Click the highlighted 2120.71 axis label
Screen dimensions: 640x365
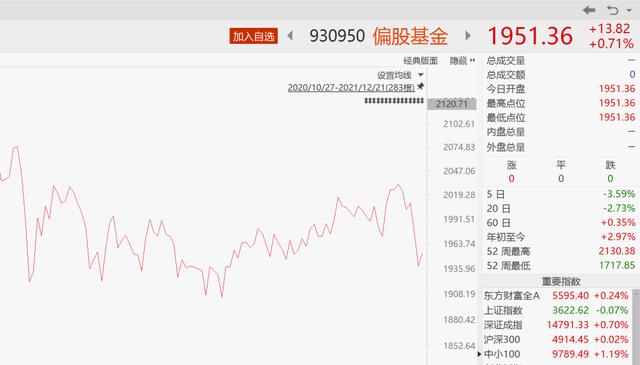(451, 104)
